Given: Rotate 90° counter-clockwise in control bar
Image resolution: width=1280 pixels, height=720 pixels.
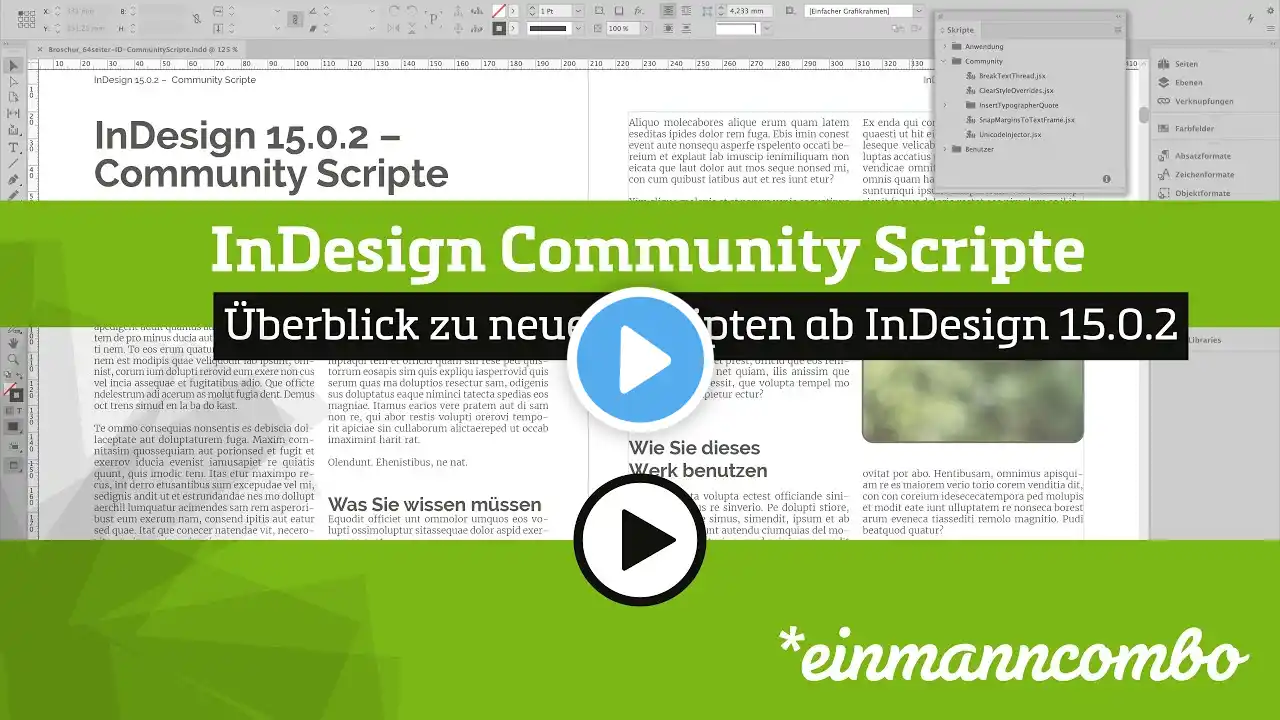Looking at the screenshot, I should coord(411,10).
